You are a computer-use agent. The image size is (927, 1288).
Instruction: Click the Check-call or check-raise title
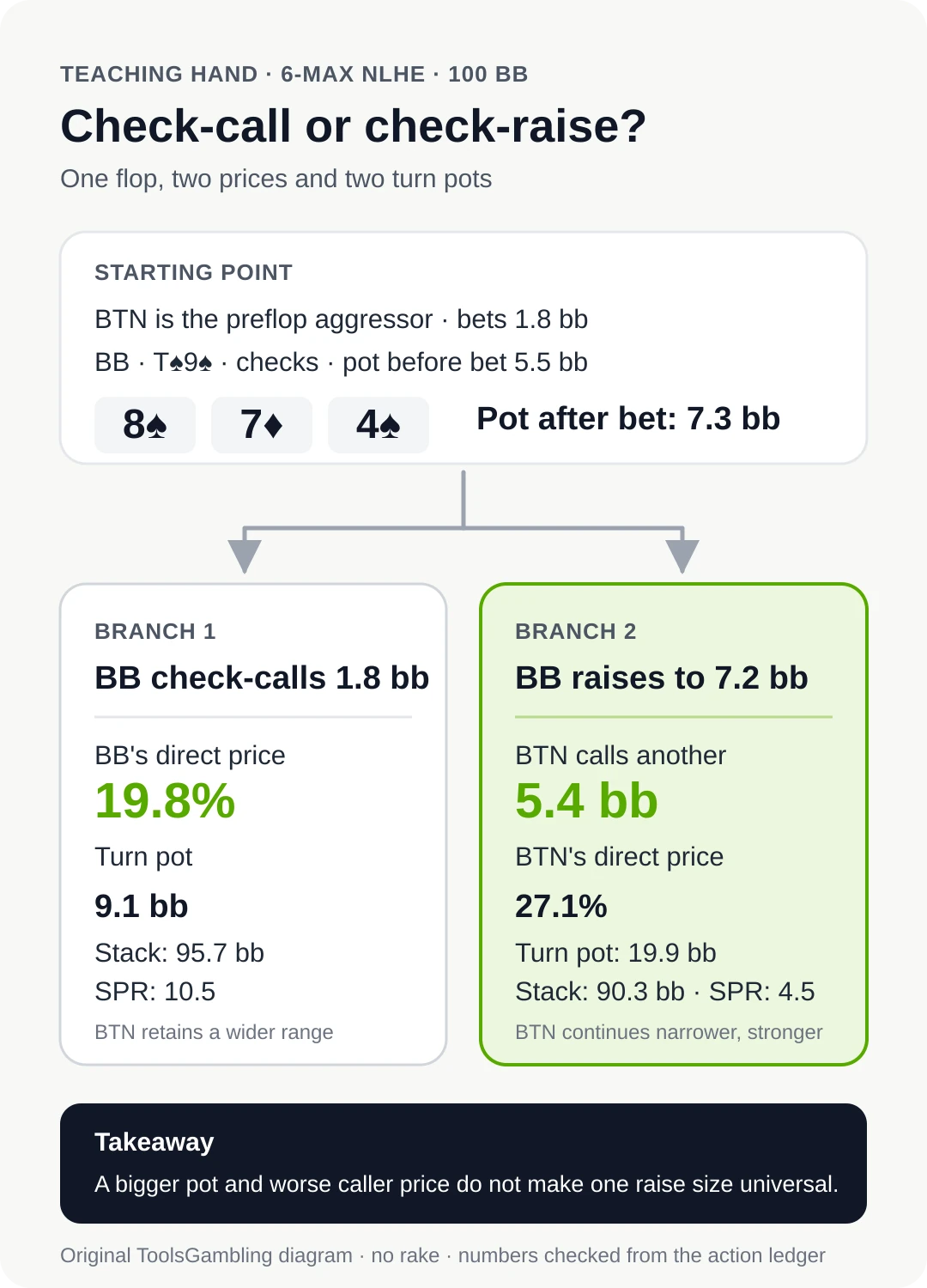pyautogui.click(x=353, y=126)
